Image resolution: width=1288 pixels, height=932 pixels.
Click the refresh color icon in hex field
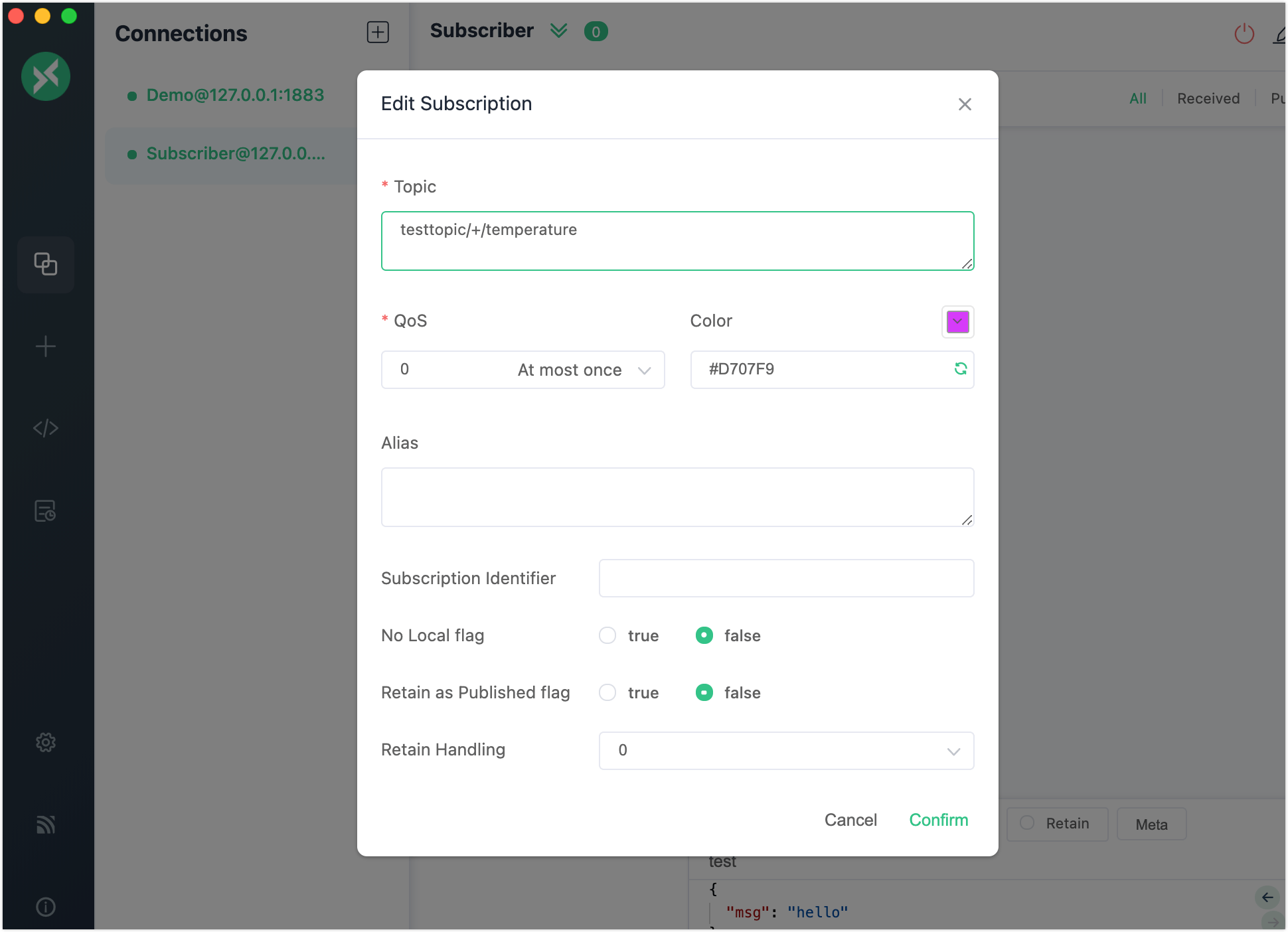point(960,369)
